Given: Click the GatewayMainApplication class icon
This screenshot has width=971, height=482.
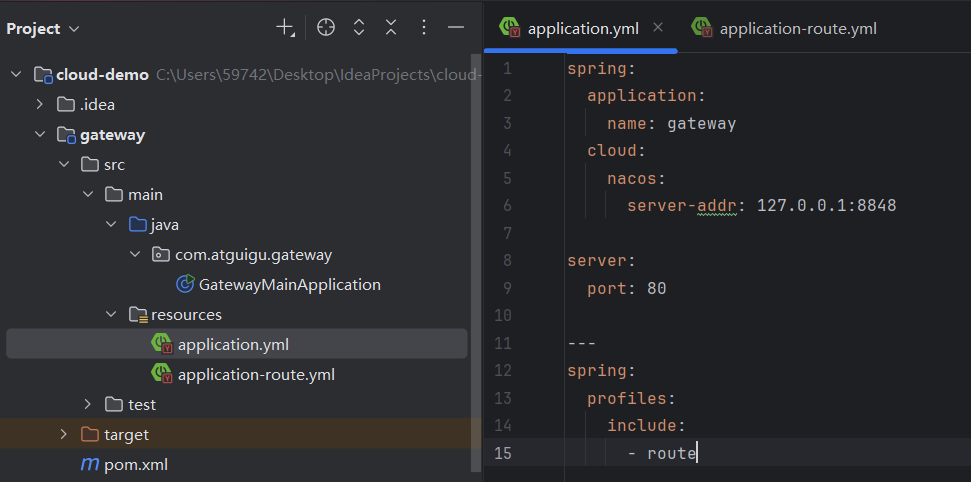Looking at the screenshot, I should click(185, 284).
